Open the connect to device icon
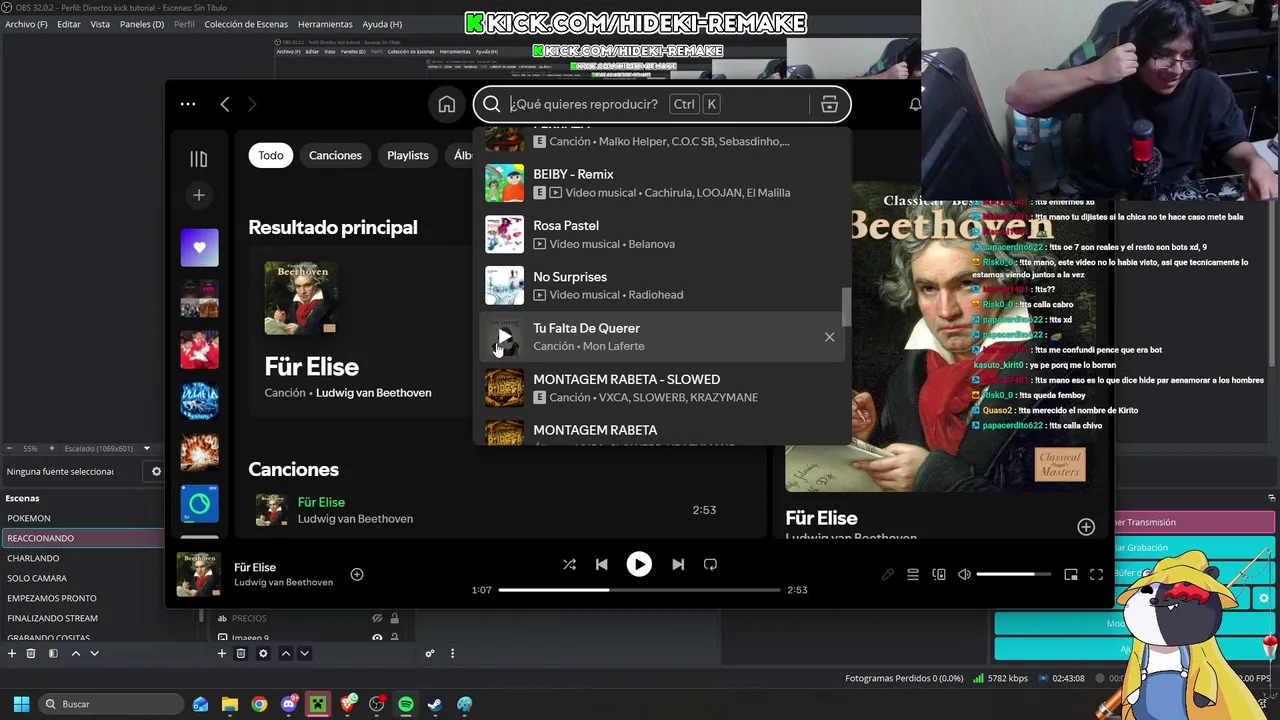The height and width of the screenshot is (720, 1280). tap(939, 575)
